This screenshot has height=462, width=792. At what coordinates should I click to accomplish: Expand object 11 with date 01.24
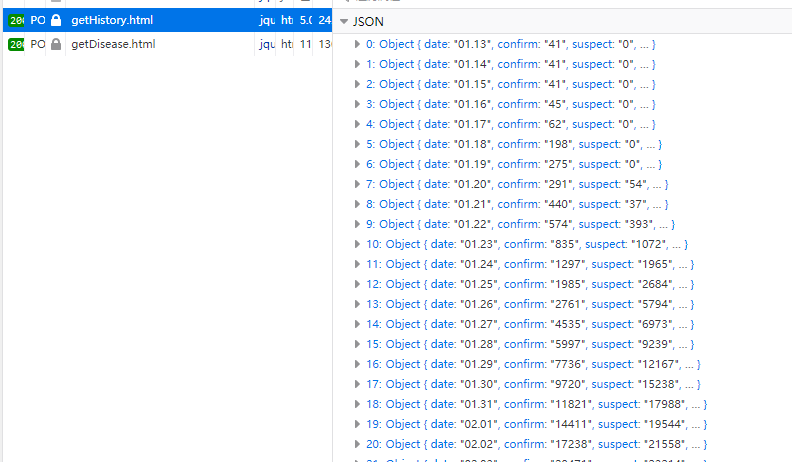[x=357, y=264]
